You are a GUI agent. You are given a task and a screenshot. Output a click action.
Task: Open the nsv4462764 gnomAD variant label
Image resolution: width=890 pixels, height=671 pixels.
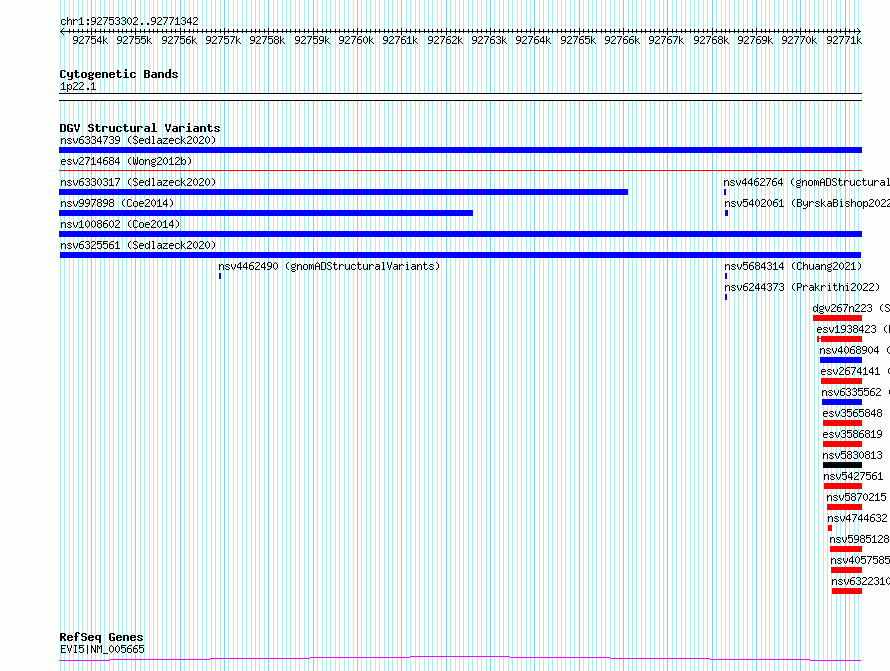(807, 182)
